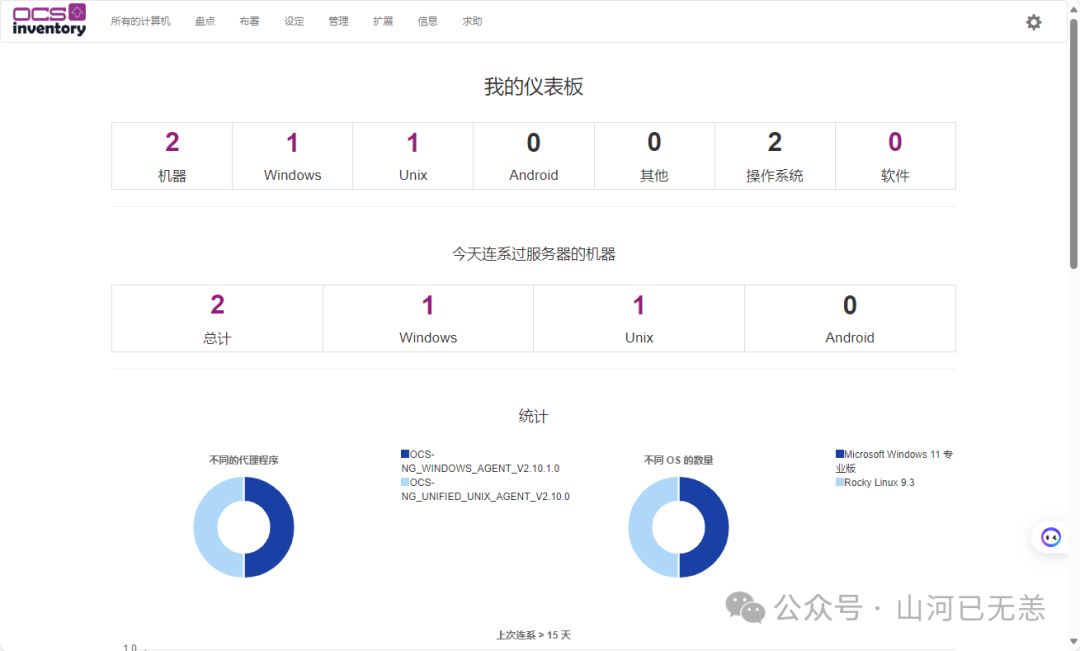Viewport: 1080px width, 651px height.
Task: Click dark blue half of 不同 OS 的数量 donut
Action: pos(716,527)
